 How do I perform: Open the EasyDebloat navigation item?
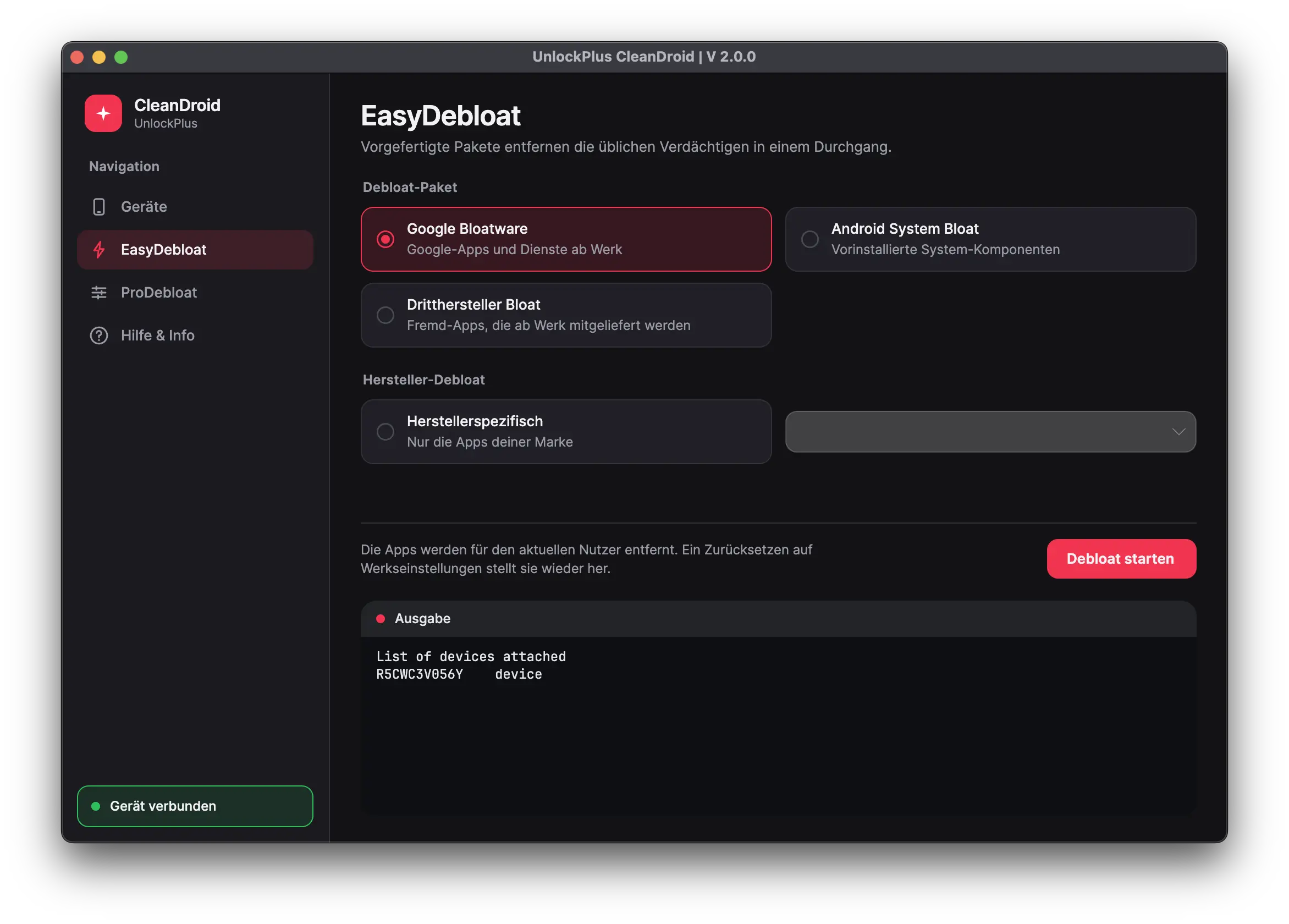click(x=195, y=250)
